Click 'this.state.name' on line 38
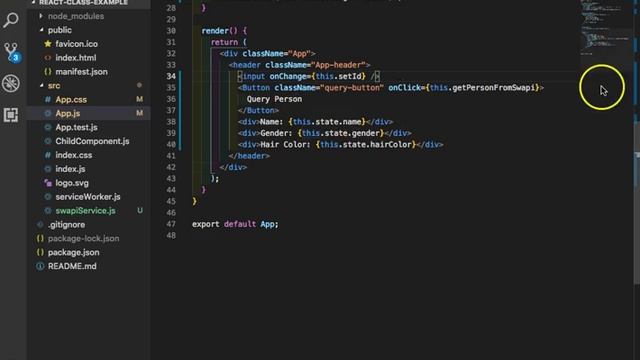 click(327, 122)
